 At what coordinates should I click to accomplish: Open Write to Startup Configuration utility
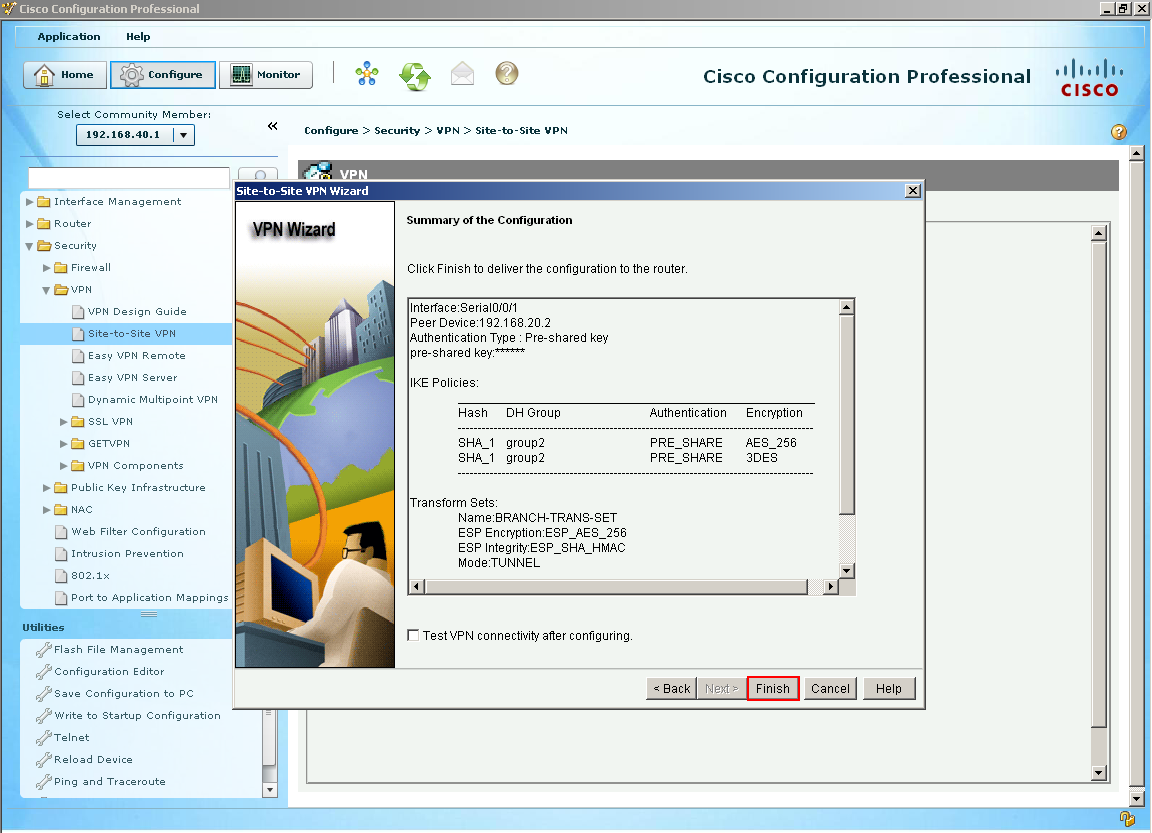point(137,715)
